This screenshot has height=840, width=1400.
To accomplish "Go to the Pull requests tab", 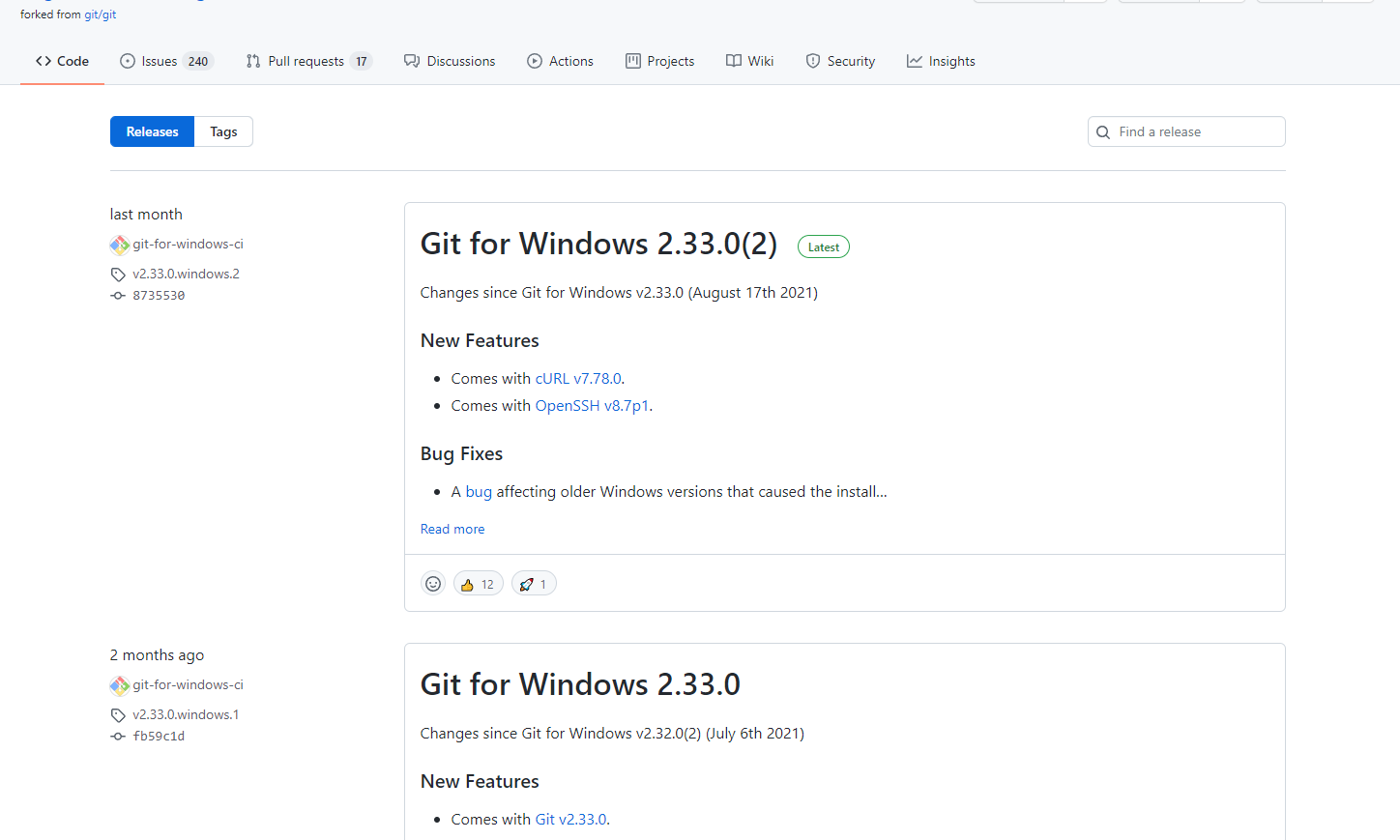I will [x=308, y=61].
